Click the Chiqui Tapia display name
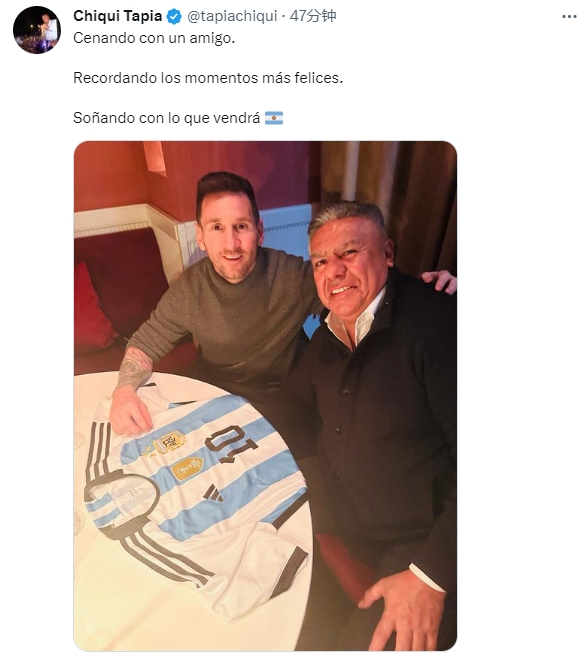 click(x=118, y=16)
